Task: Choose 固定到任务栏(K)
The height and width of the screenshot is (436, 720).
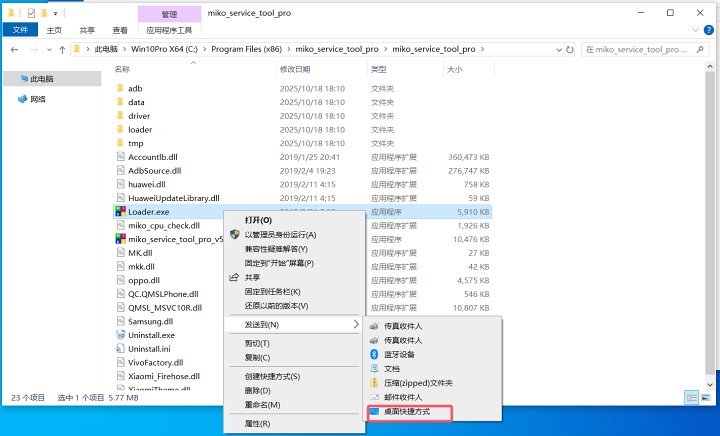Action: pyautogui.click(x=272, y=291)
